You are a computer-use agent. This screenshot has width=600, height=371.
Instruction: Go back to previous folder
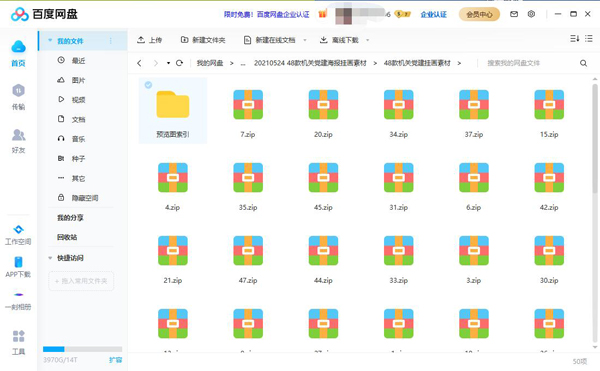[x=139, y=63]
